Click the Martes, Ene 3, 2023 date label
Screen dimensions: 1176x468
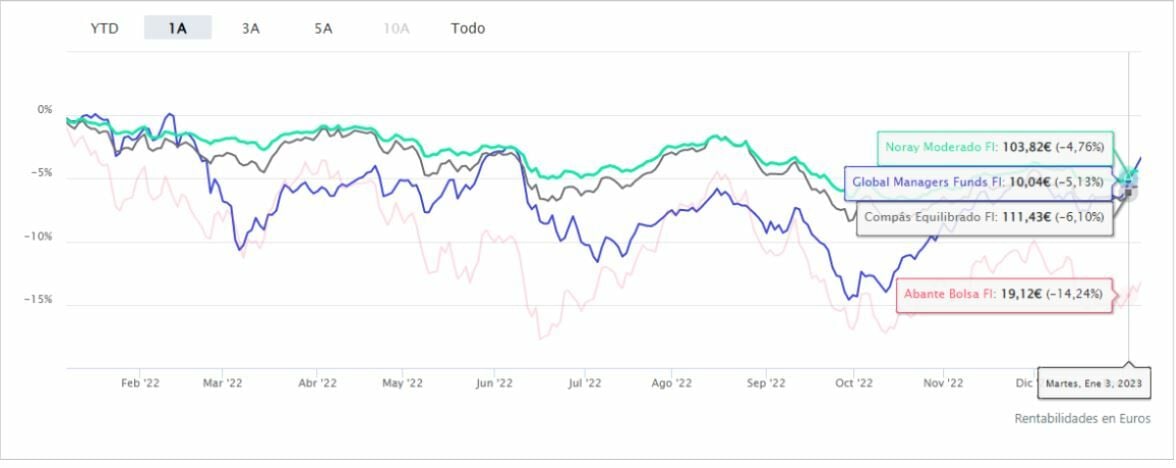pyautogui.click(x=1092, y=383)
